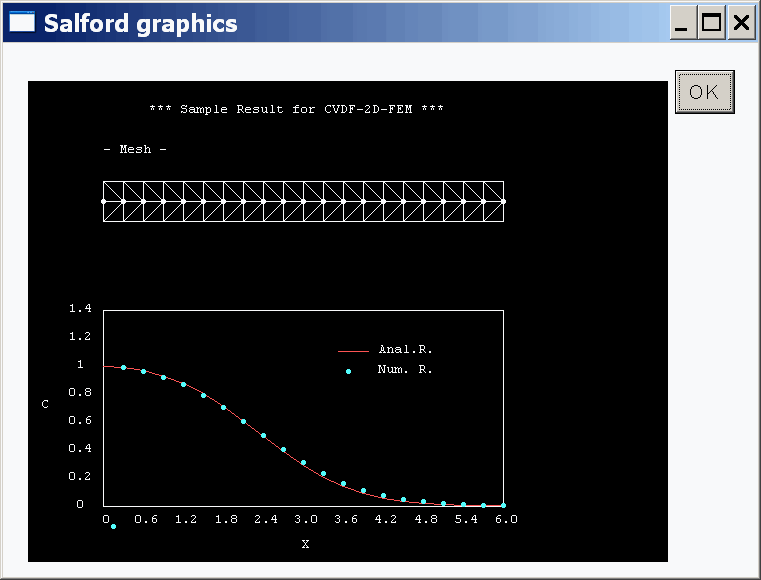Click the x-axis value 1.2
The height and width of the screenshot is (580, 761).
point(186,519)
